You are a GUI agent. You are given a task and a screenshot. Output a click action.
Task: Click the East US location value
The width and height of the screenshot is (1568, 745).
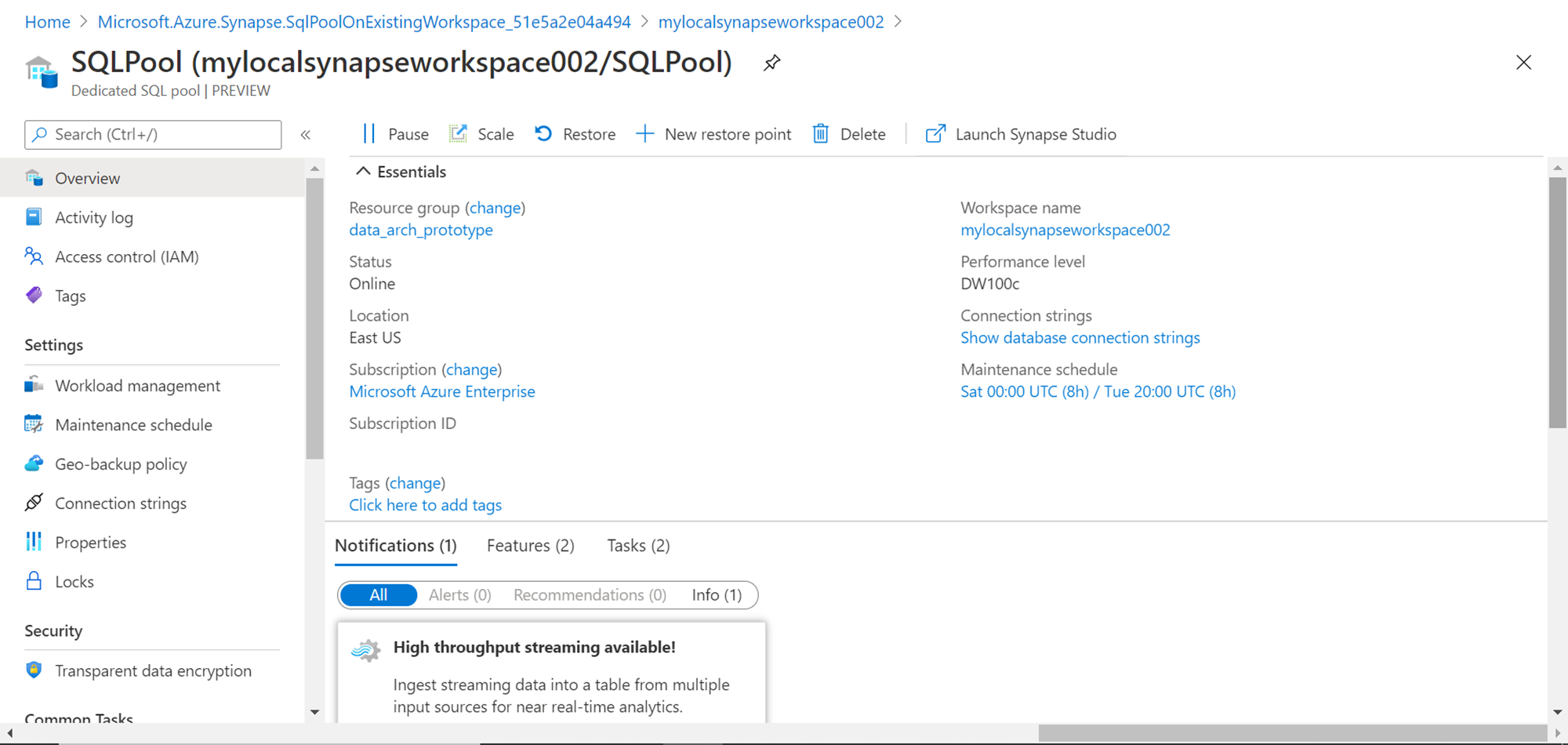pyautogui.click(x=376, y=337)
